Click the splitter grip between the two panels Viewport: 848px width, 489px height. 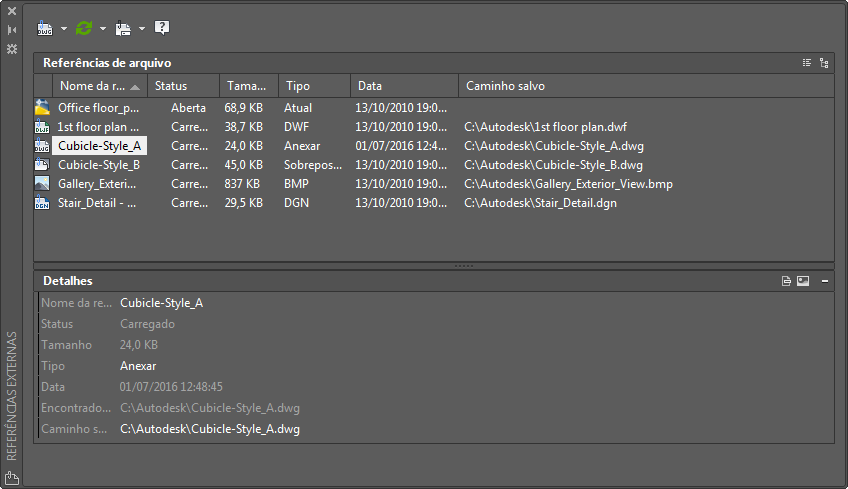coord(463,266)
